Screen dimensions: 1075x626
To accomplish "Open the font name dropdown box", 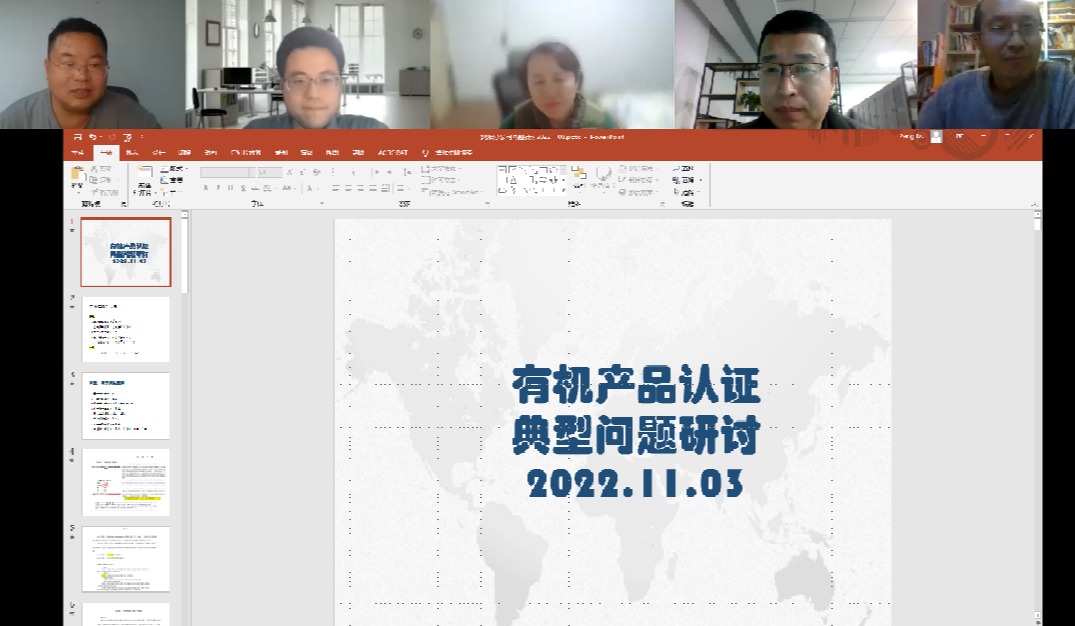I will [x=224, y=172].
